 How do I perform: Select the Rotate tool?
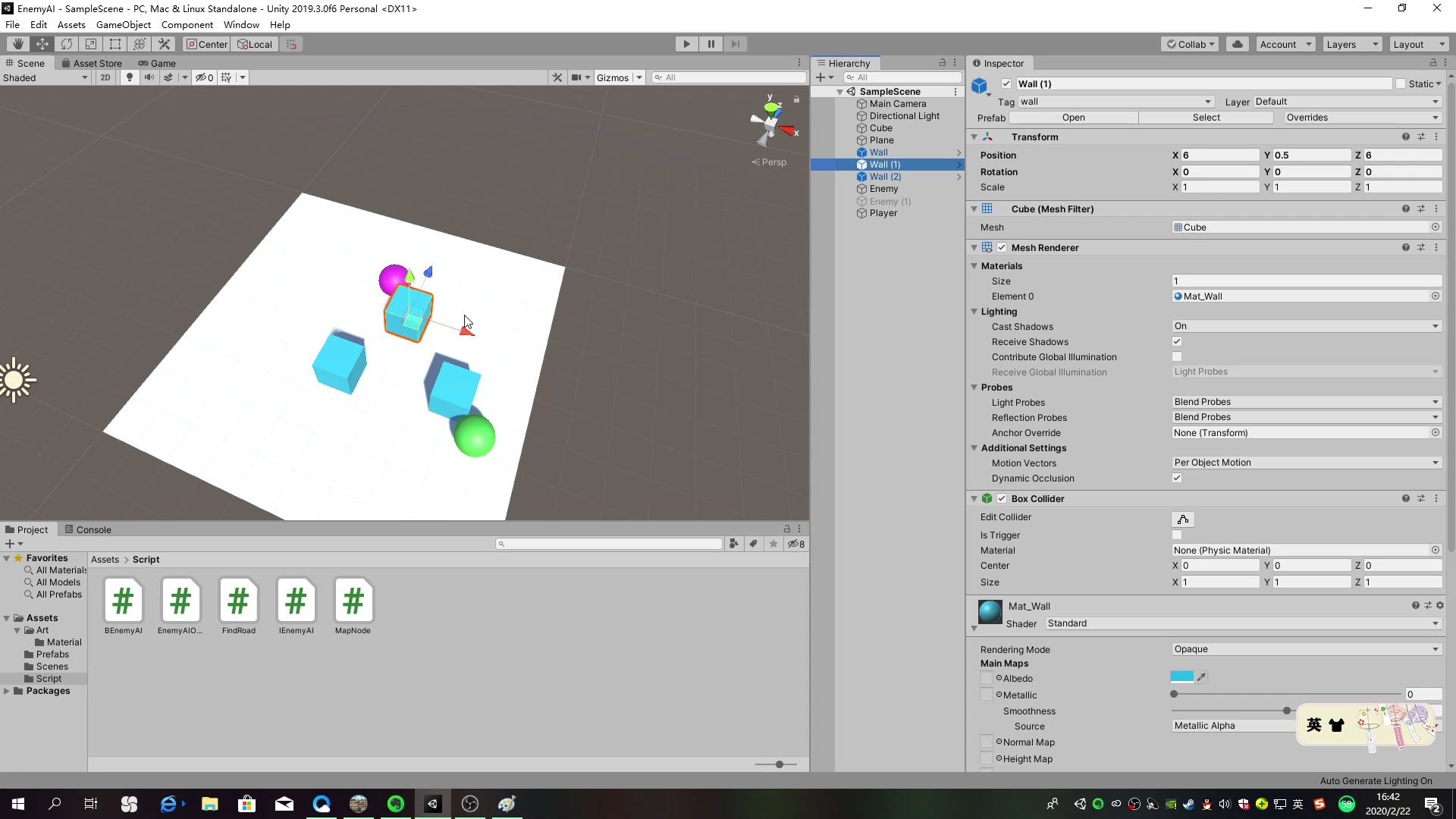click(x=67, y=44)
